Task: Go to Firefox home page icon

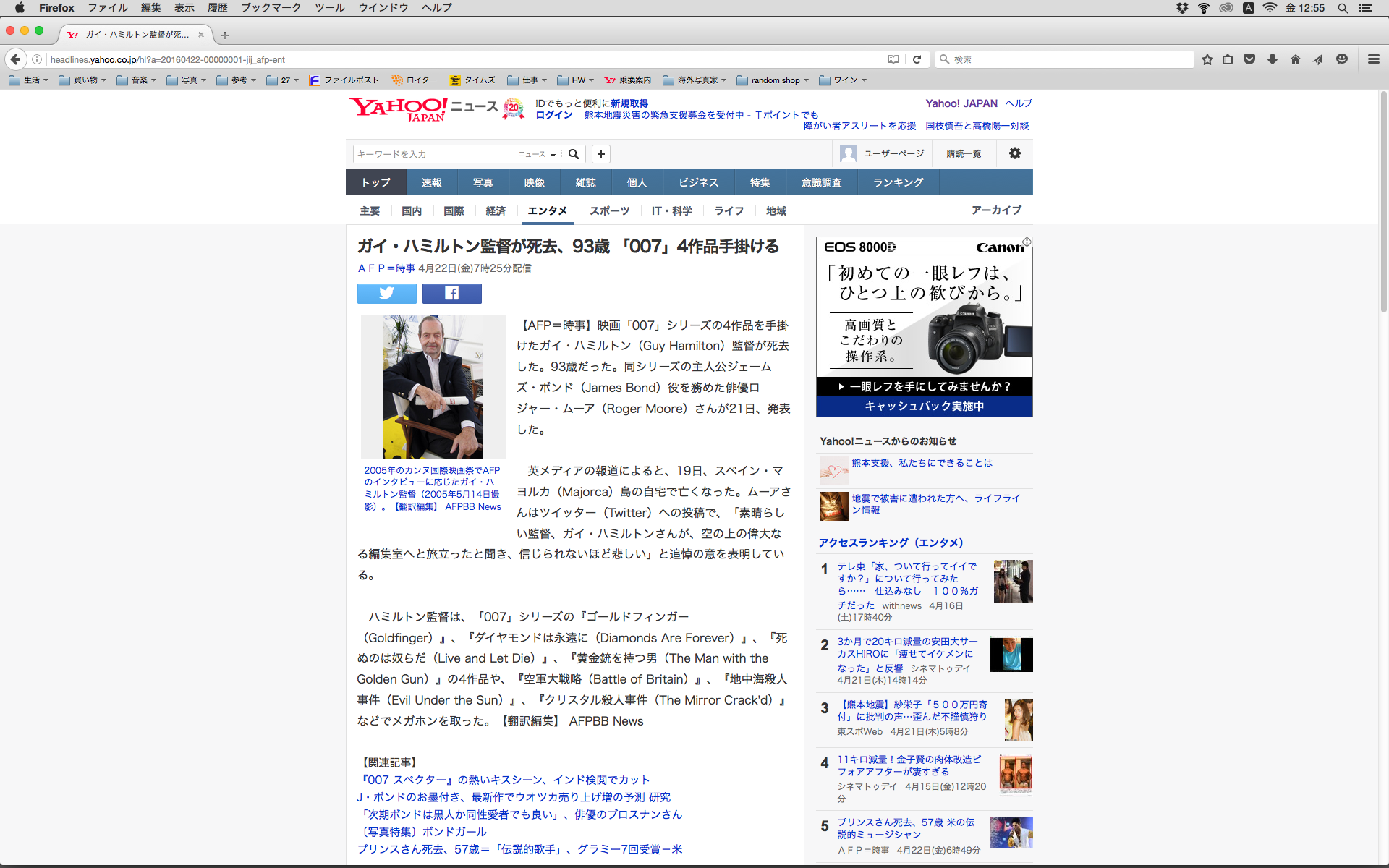Action: pos(1295,59)
